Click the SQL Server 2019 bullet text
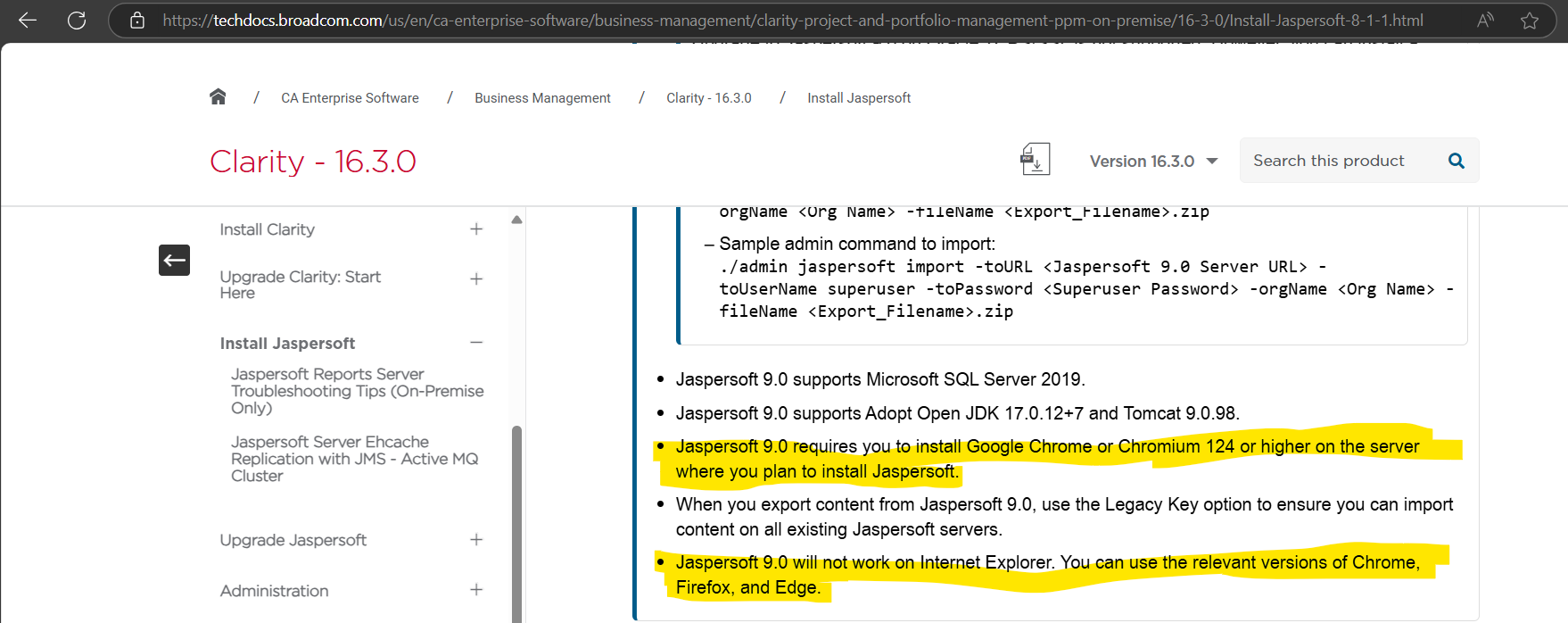 pos(880,379)
